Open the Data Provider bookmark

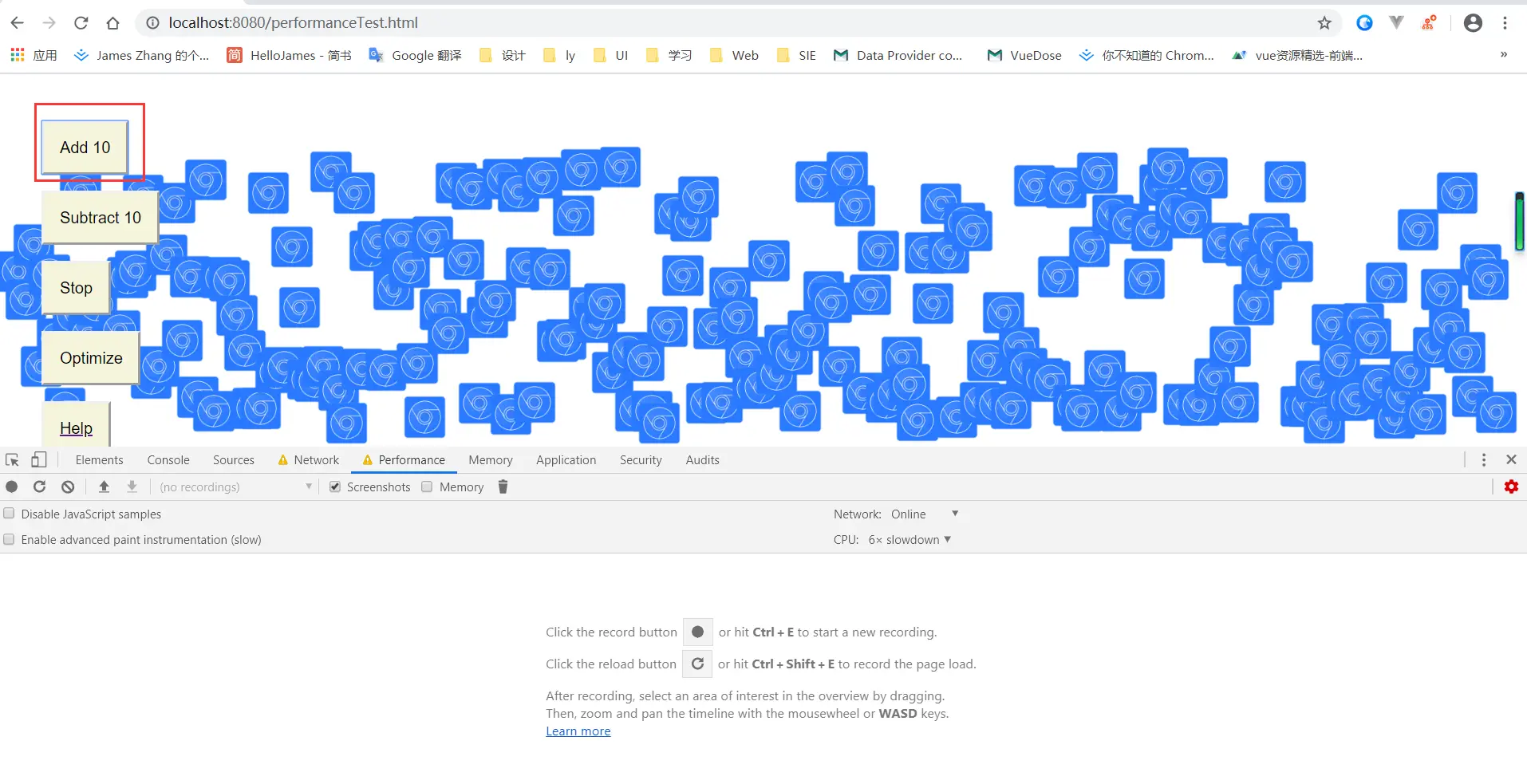coord(898,55)
